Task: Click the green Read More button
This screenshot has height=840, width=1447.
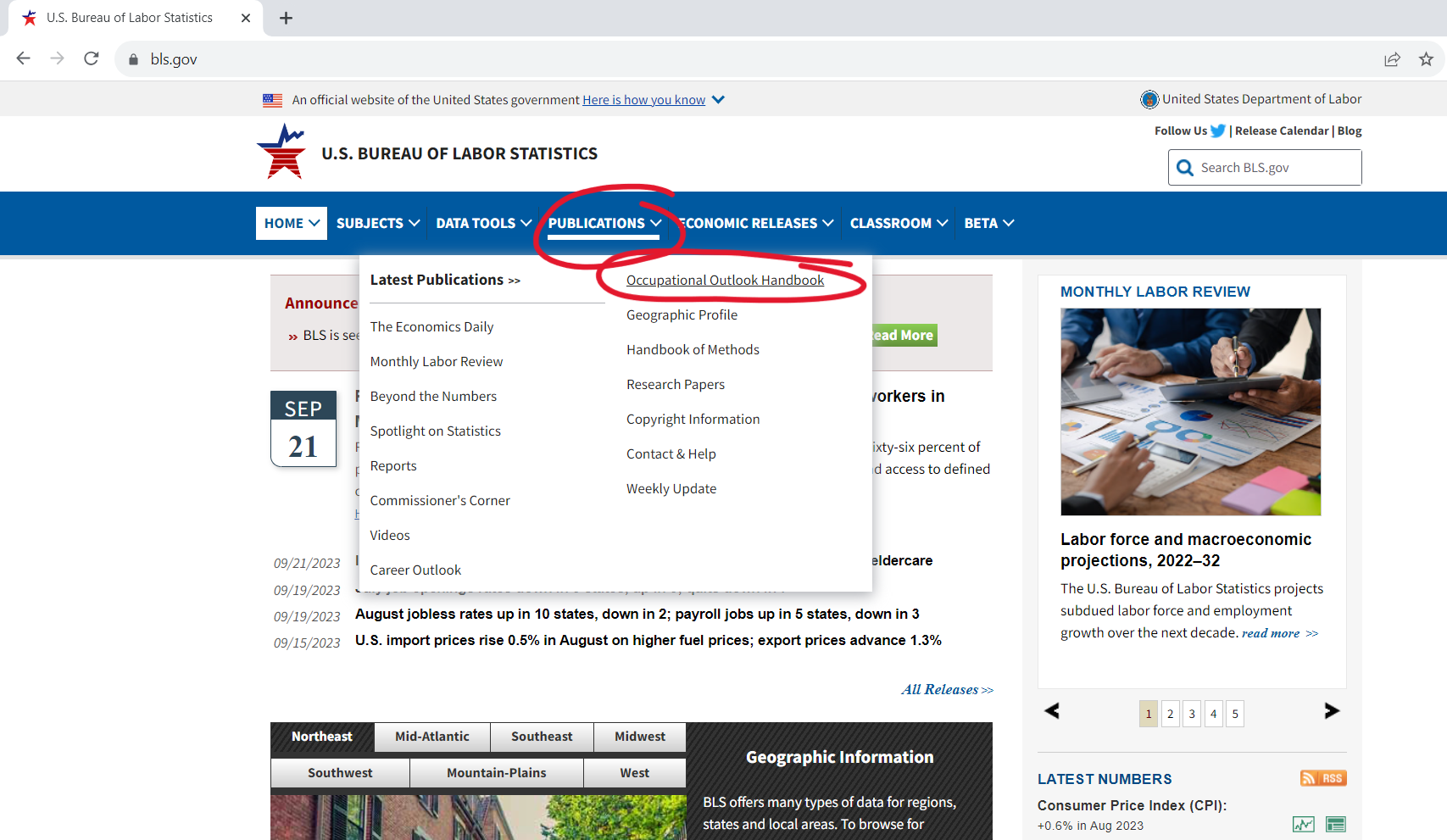Action: tap(901, 335)
